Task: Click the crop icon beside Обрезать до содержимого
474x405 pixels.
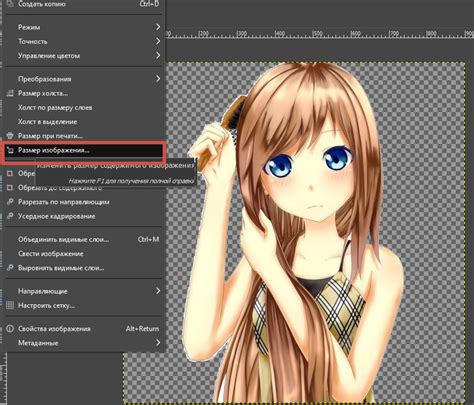Action: [10, 188]
